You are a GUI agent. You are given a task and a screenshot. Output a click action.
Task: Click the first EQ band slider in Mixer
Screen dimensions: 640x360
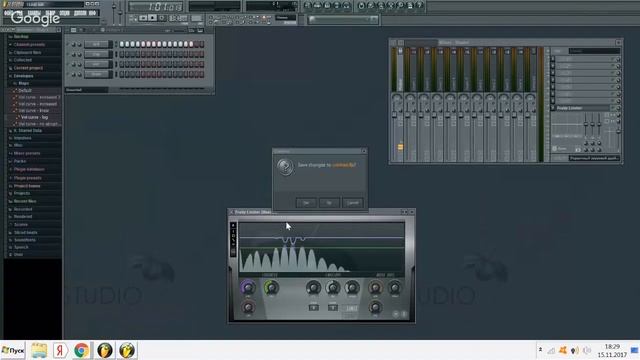pos(586,124)
